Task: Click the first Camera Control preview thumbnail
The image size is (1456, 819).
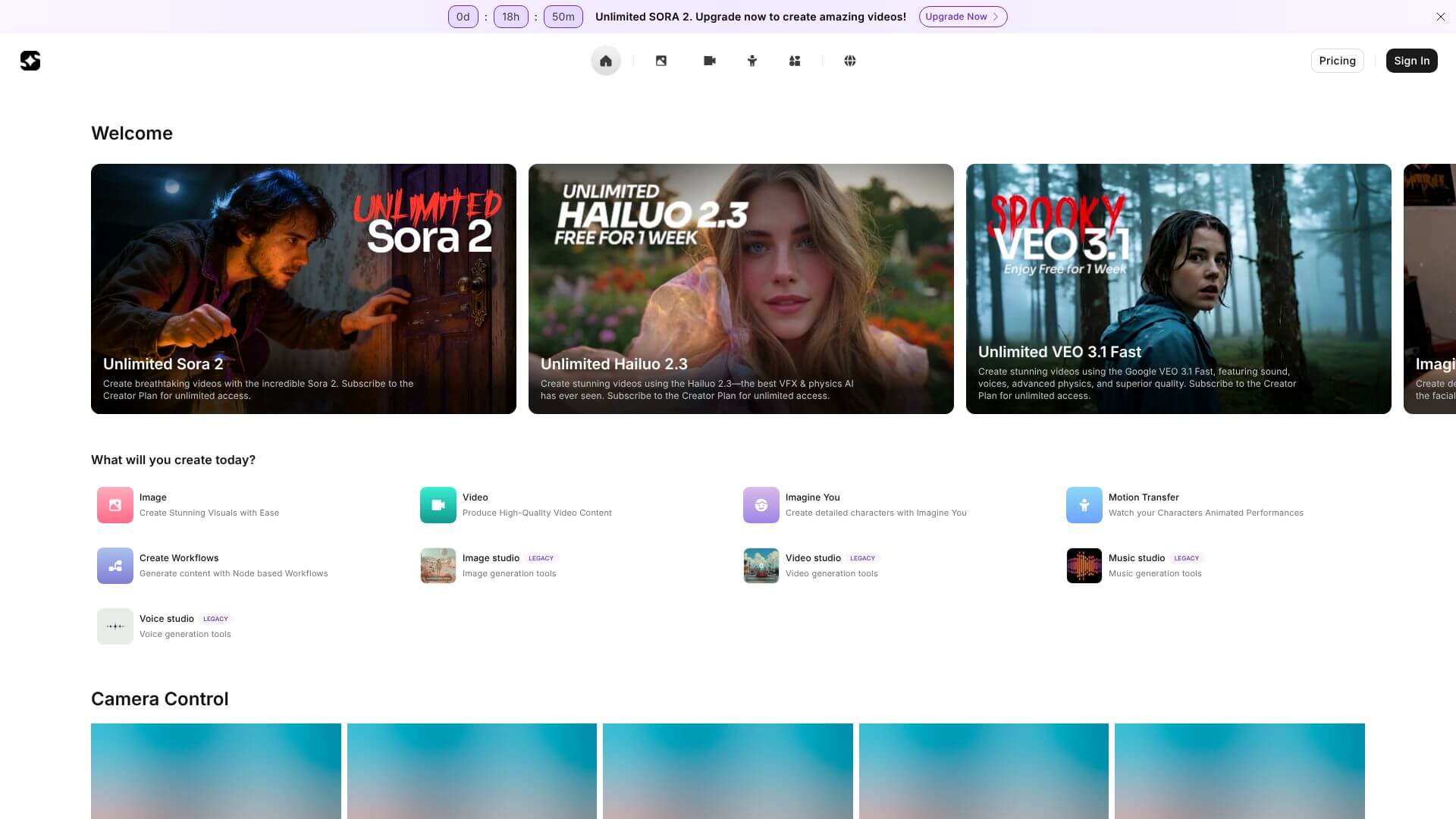Action: point(215,770)
